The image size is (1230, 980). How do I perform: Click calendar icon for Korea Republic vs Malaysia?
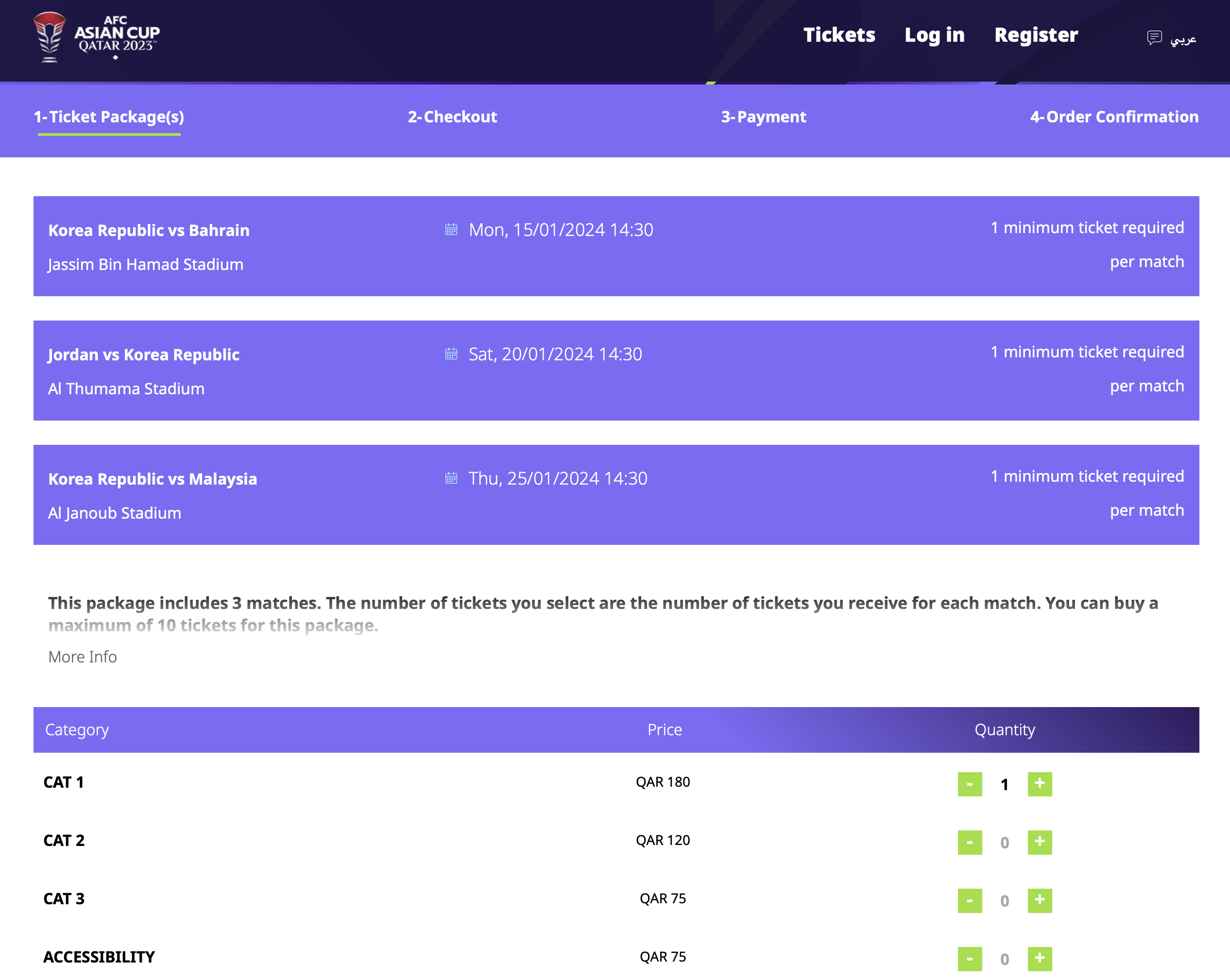pyautogui.click(x=451, y=478)
